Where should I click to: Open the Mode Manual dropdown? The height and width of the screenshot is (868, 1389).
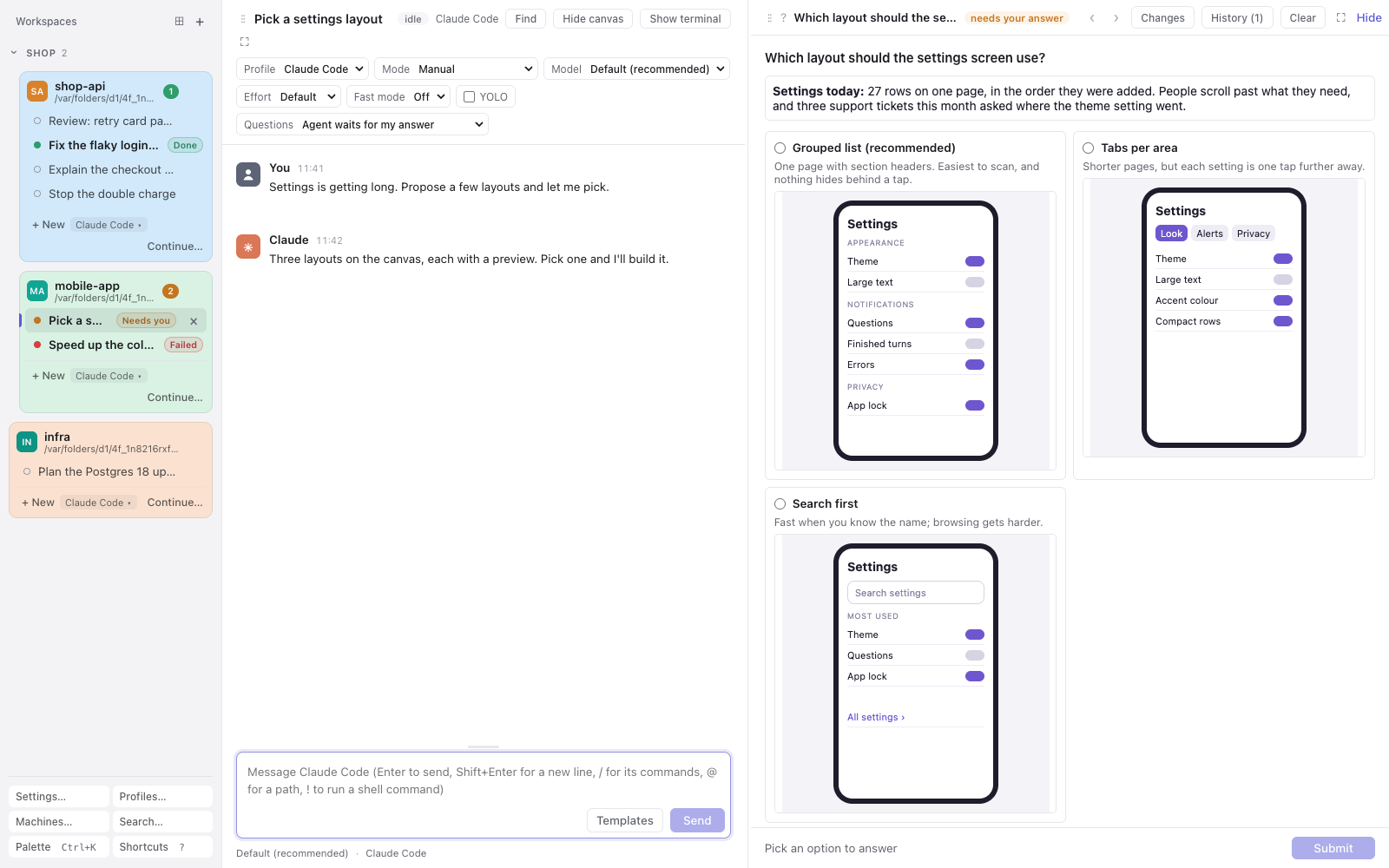[x=457, y=69]
